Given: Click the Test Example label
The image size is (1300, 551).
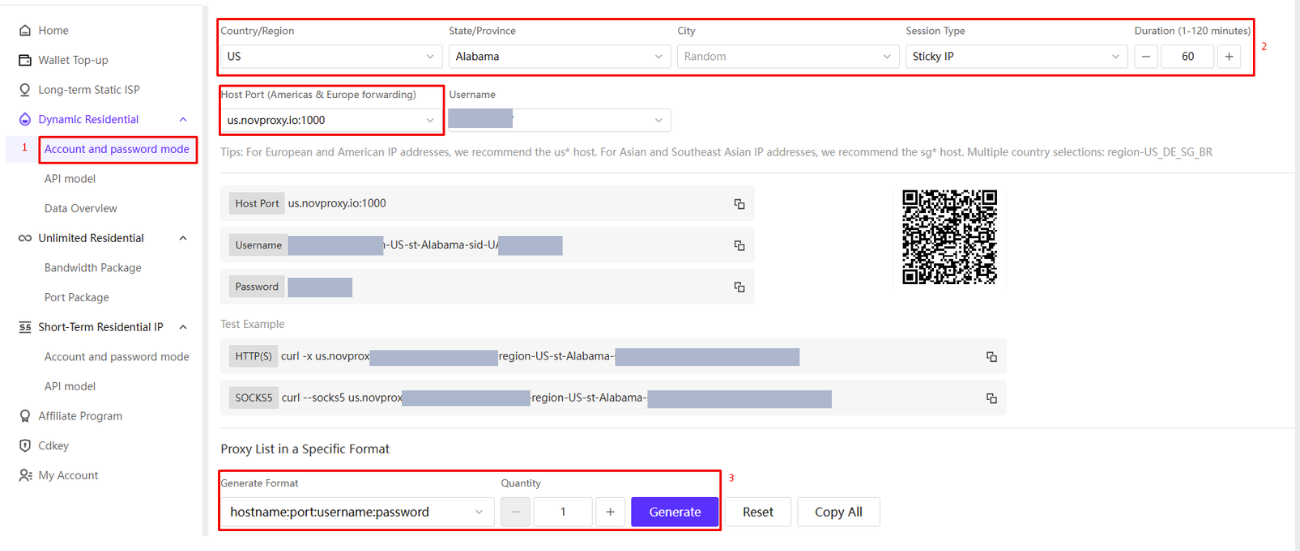Looking at the screenshot, I should click(x=252, y=325).
